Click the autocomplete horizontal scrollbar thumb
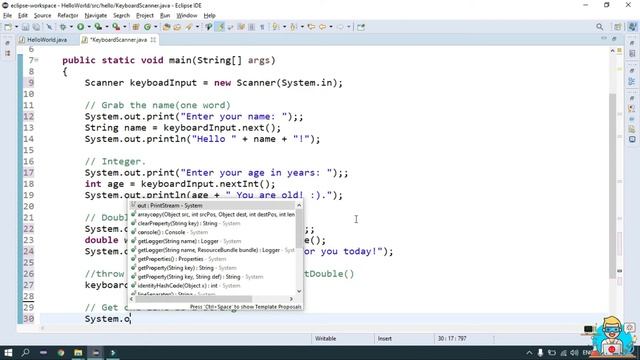Screen dimensions: 640x360 (193, 299)
